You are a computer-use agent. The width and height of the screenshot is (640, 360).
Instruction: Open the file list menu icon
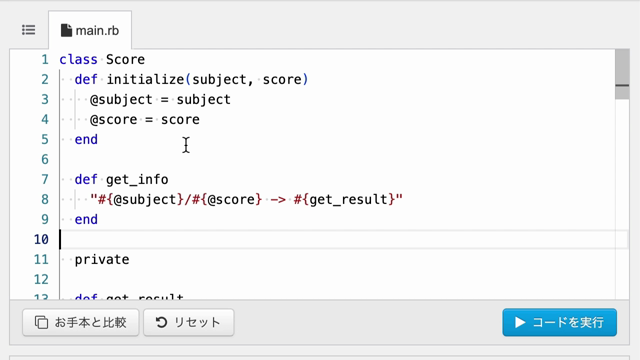[x=29, y=30]
